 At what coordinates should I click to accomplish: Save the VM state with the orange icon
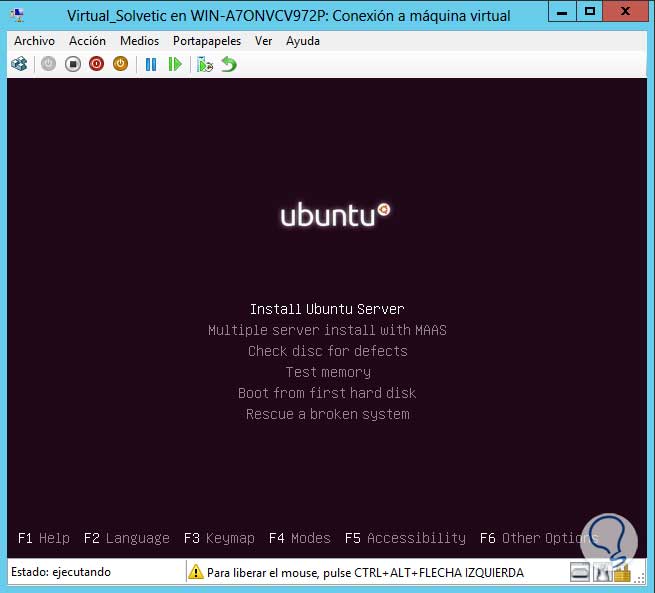pos(120,64)
